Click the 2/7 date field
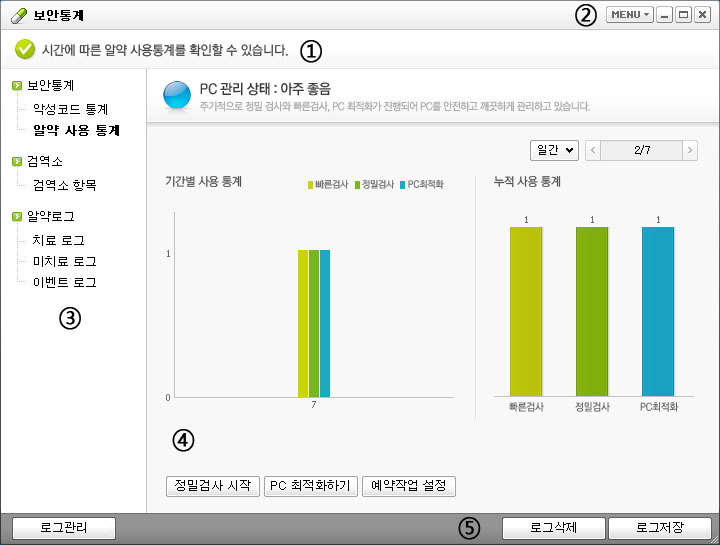720x545 pixels. (x=641, y=150)
